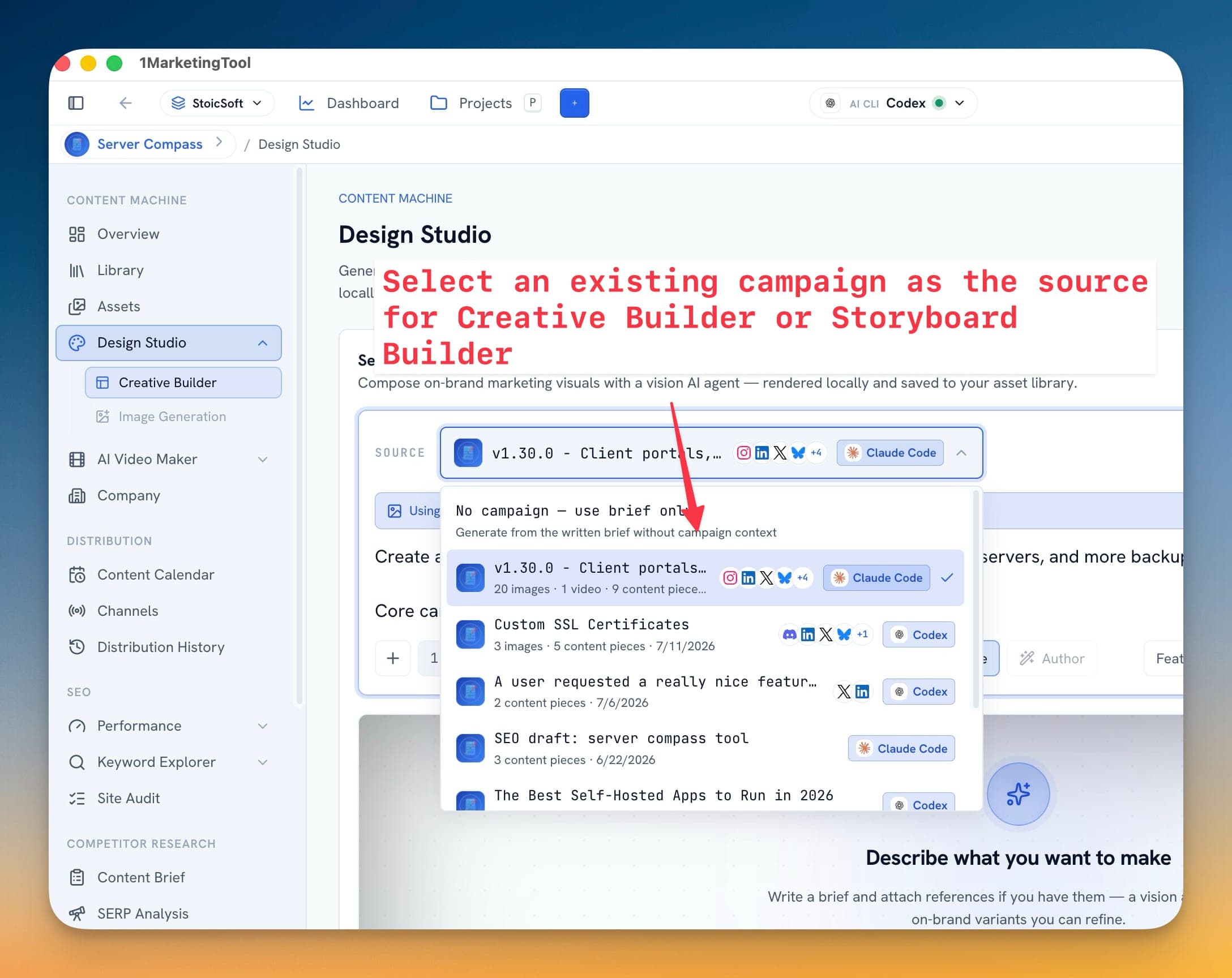Click the Company building icon

(77, 495)
